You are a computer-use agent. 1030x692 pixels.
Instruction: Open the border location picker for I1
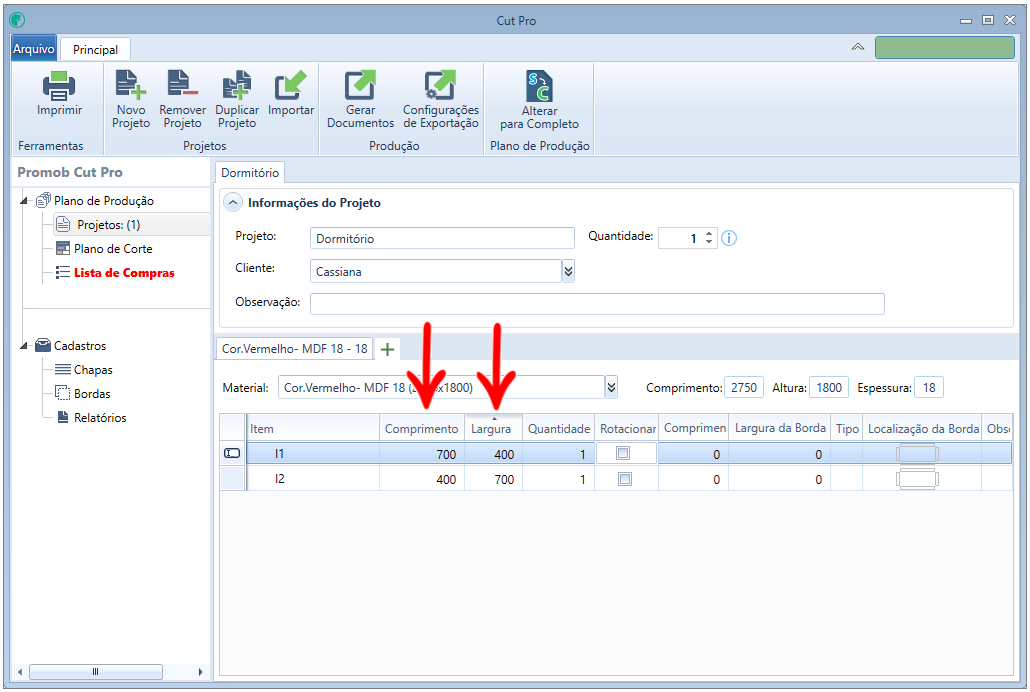coord(917,453)
